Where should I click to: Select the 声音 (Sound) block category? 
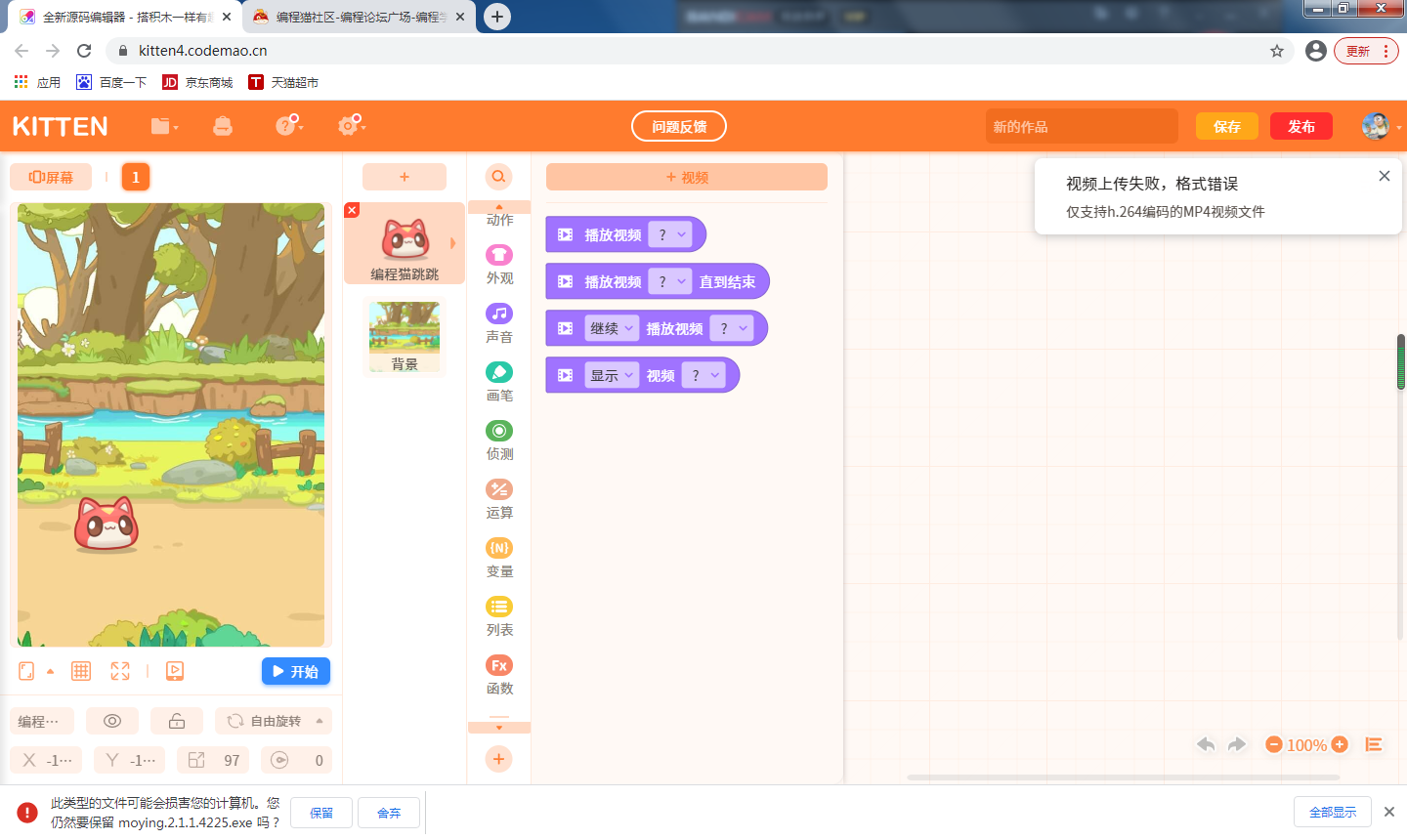pos(499,323)
